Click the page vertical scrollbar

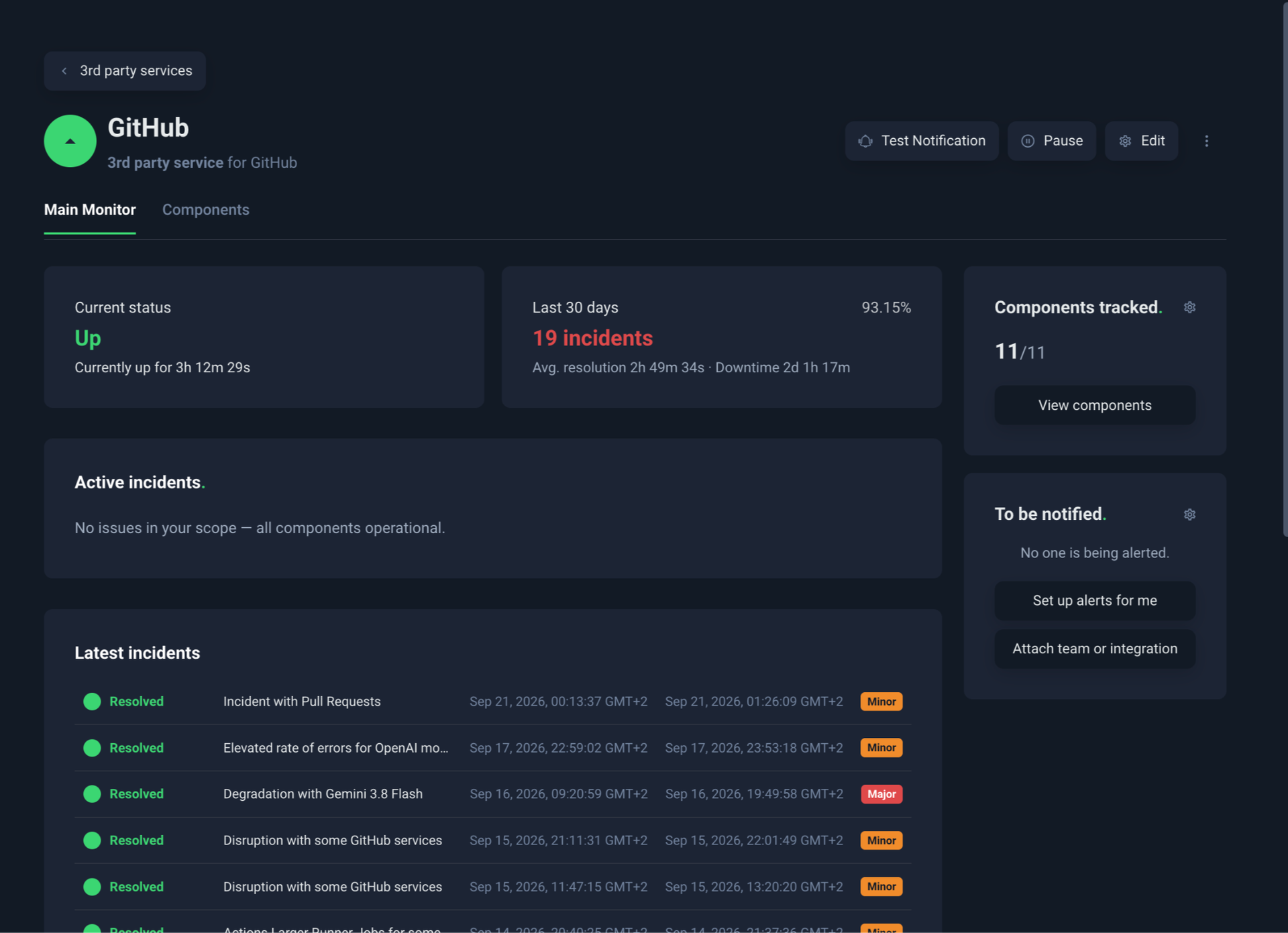1285,268
